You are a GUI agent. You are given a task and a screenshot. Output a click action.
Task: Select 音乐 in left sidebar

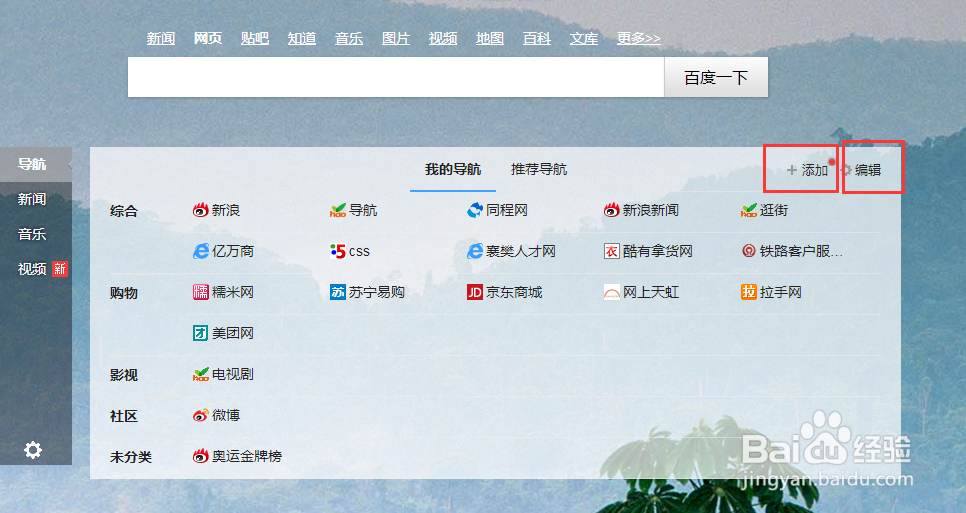coord(32,234)
